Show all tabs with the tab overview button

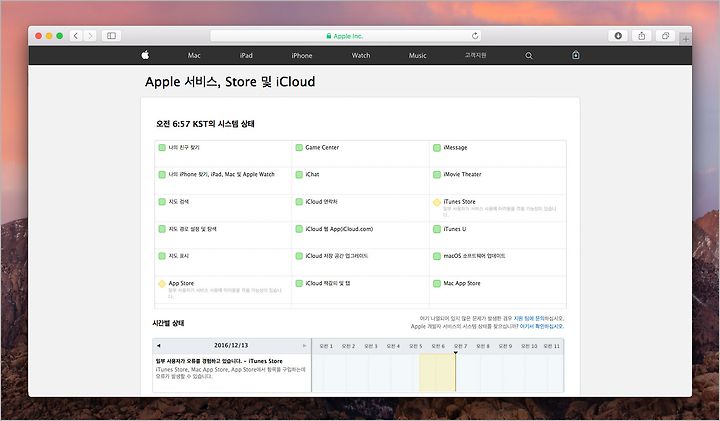(665, 36)
